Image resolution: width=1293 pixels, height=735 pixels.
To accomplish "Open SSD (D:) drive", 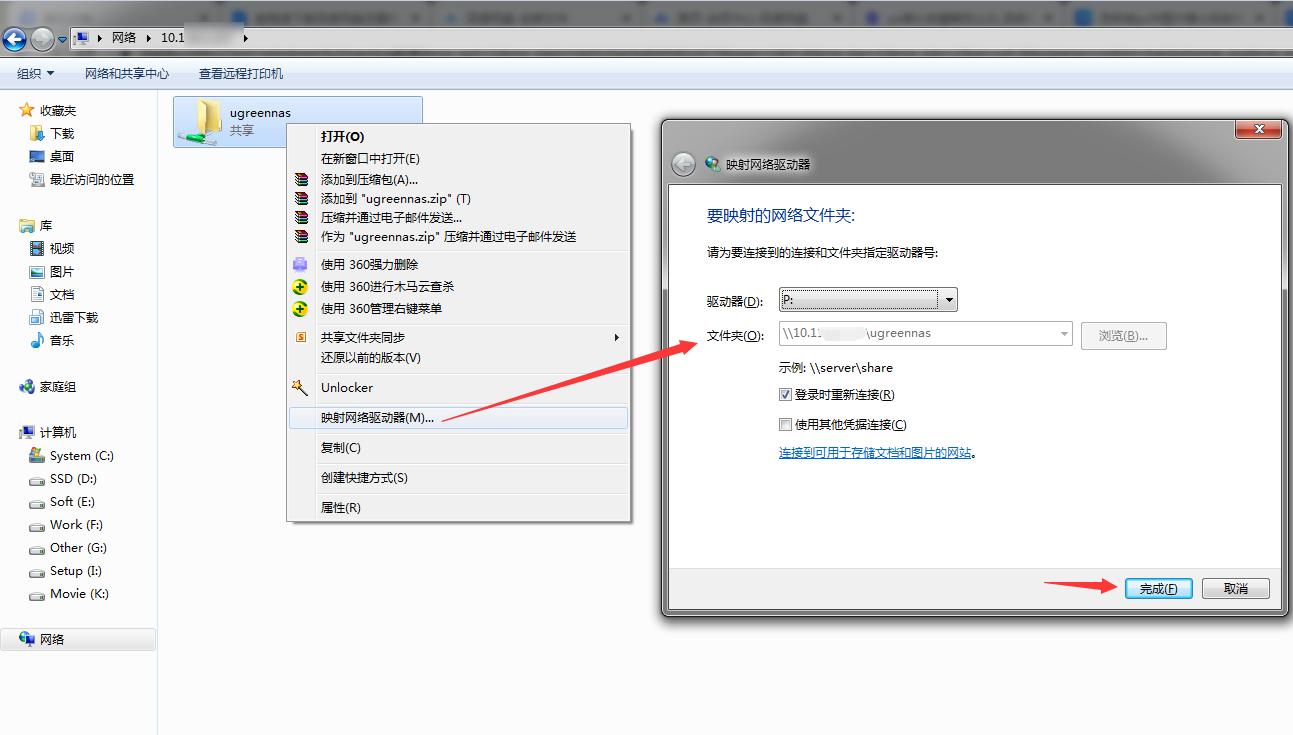I will [x=73, y=478].
